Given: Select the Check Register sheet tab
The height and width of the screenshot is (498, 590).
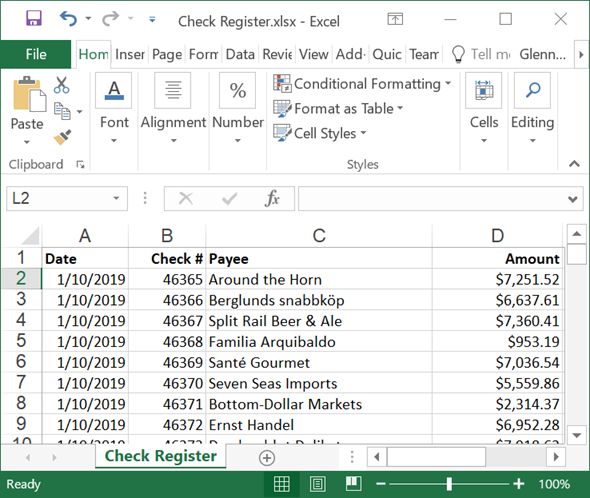Looking at the screenshot, I should point(161,456).
